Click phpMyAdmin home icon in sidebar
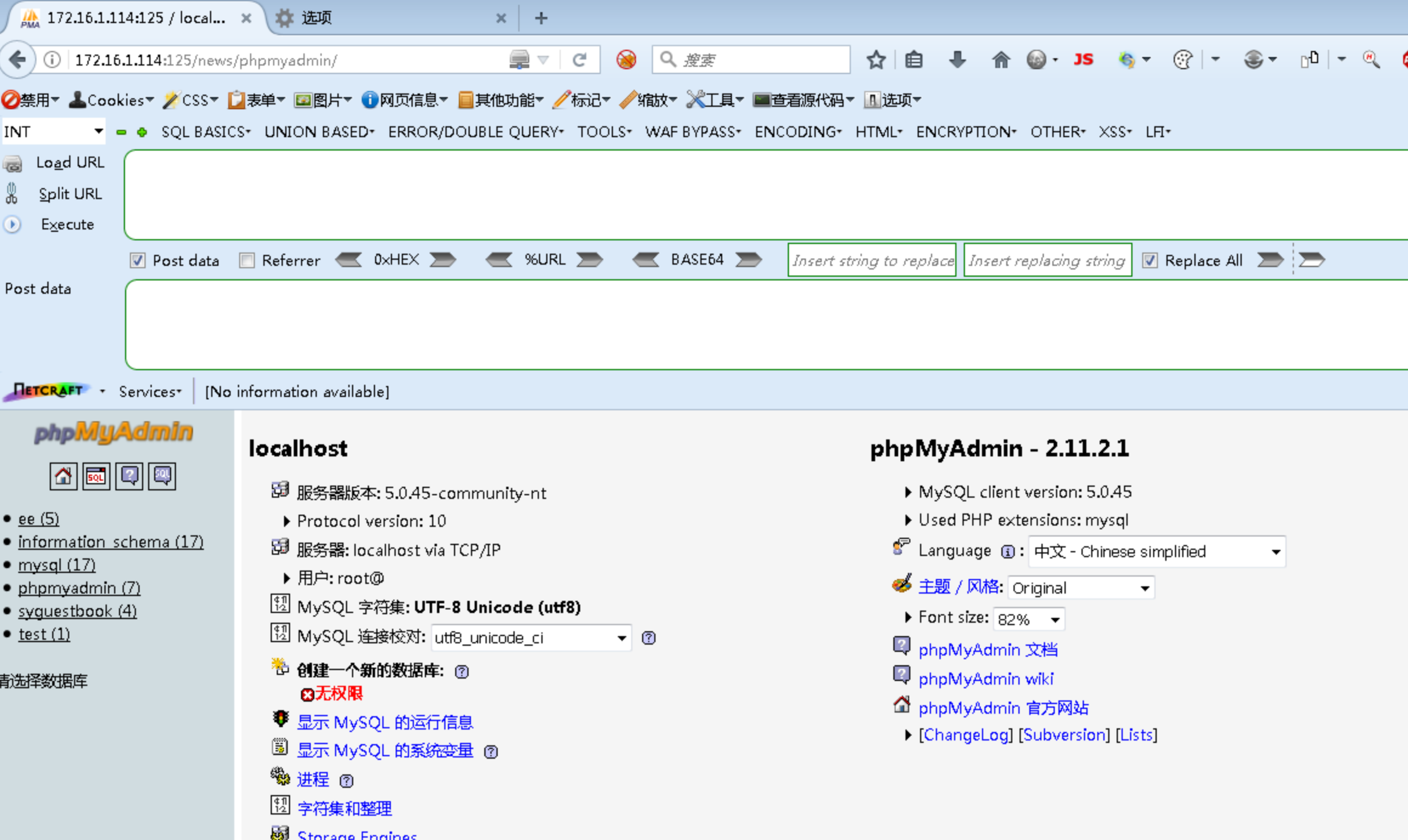 [63, 476]
